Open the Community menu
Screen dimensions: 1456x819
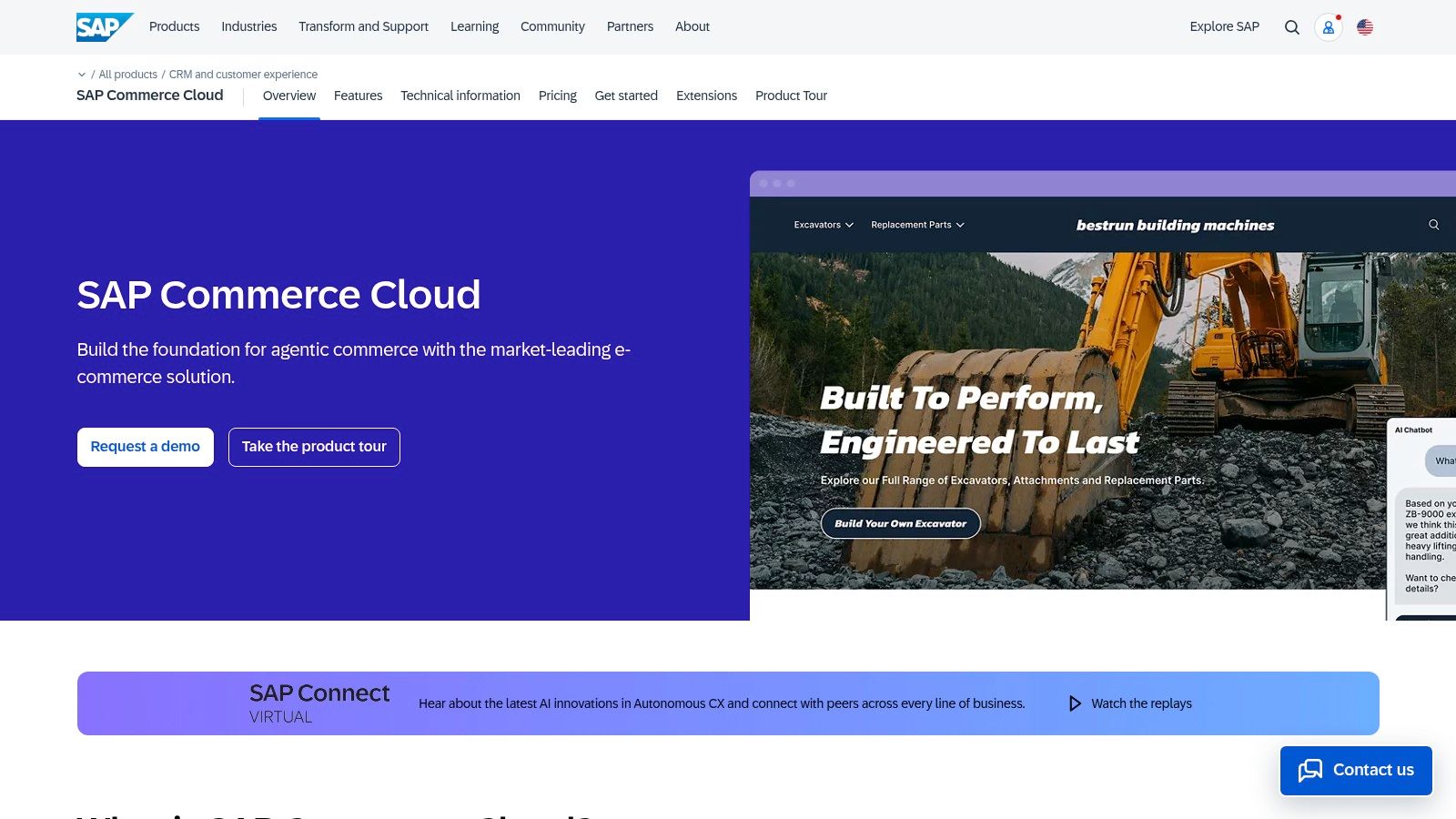[552, 26]
